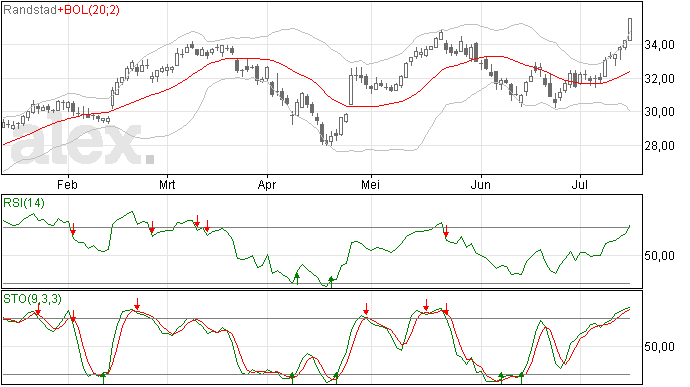Click the RSI panel 50,00 axis value

(x=659, y=256)
